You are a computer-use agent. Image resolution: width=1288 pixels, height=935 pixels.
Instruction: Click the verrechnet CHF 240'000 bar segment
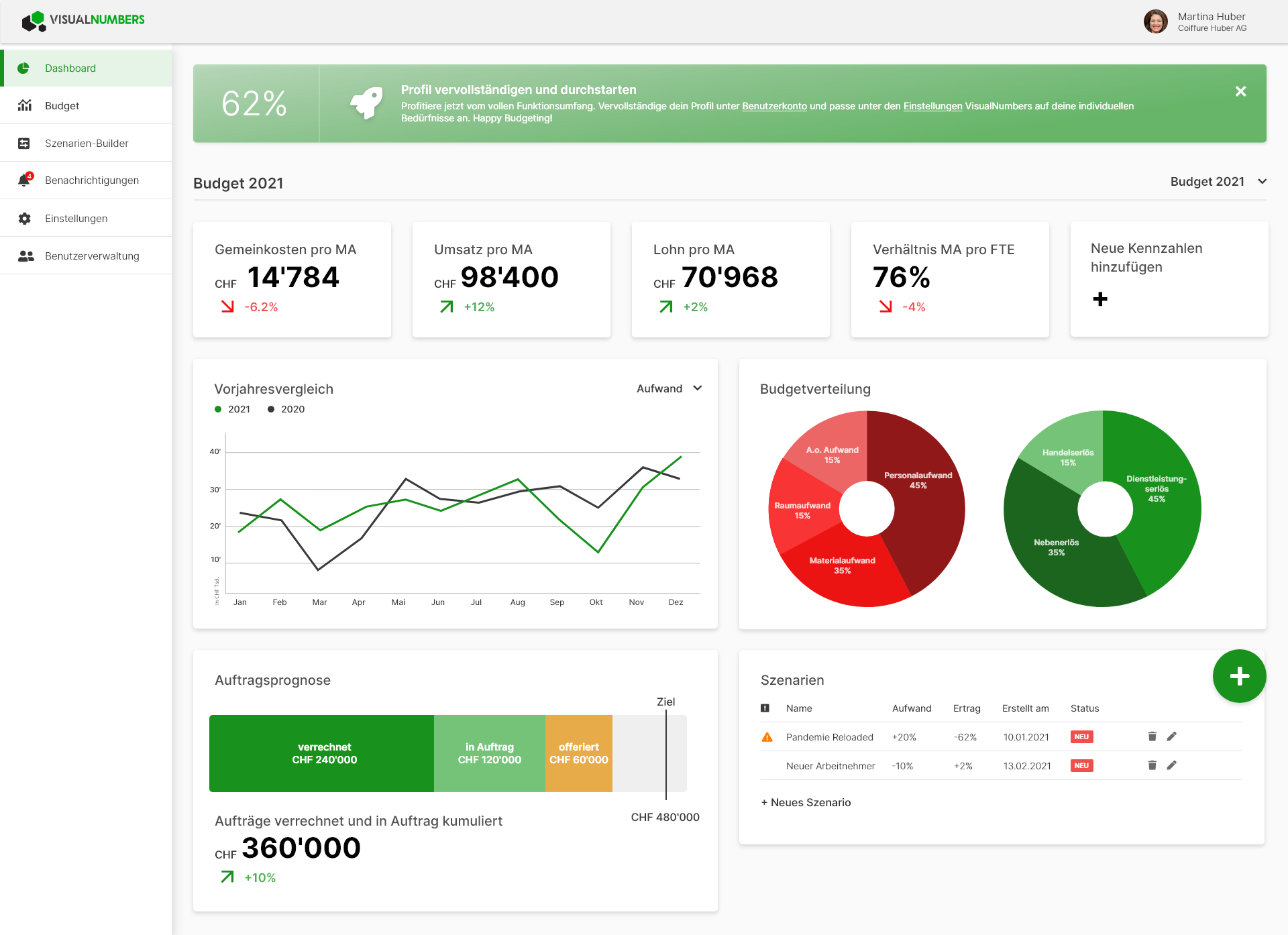[x=321, y=753]
